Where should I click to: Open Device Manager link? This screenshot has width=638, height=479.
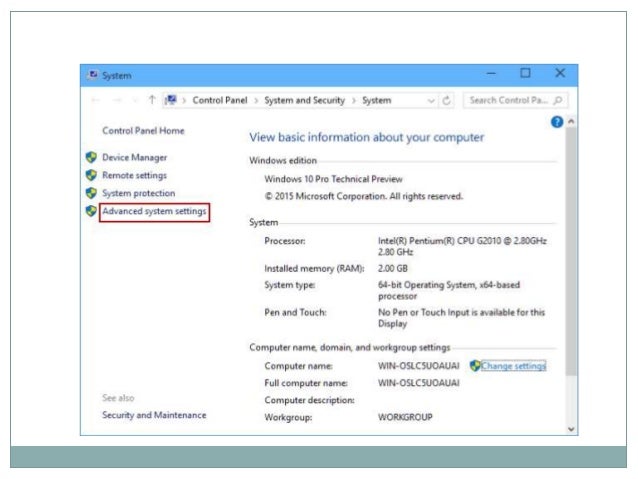click(x=134, y=157)
